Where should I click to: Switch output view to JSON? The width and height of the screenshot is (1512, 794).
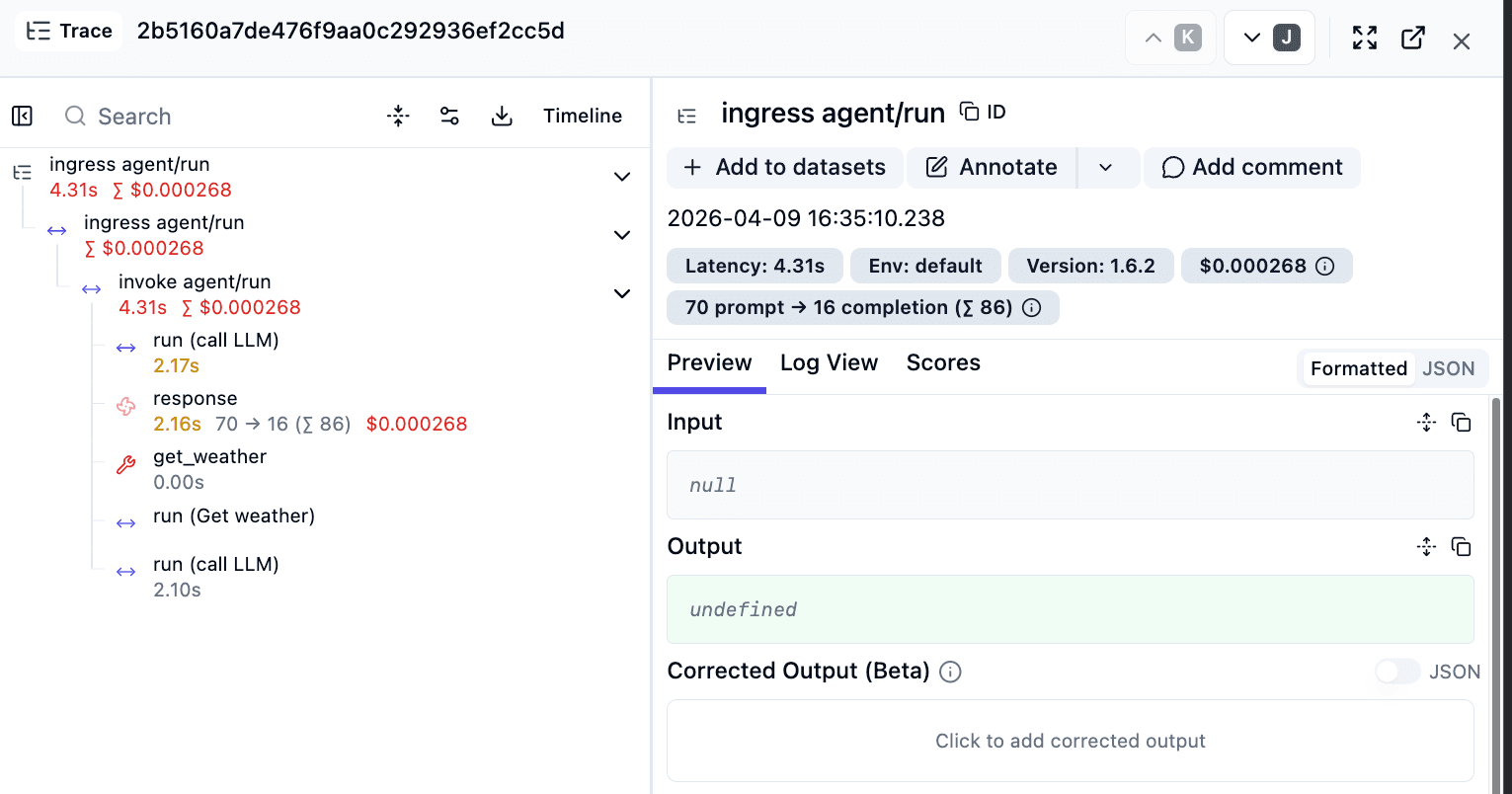point(1449,368)
